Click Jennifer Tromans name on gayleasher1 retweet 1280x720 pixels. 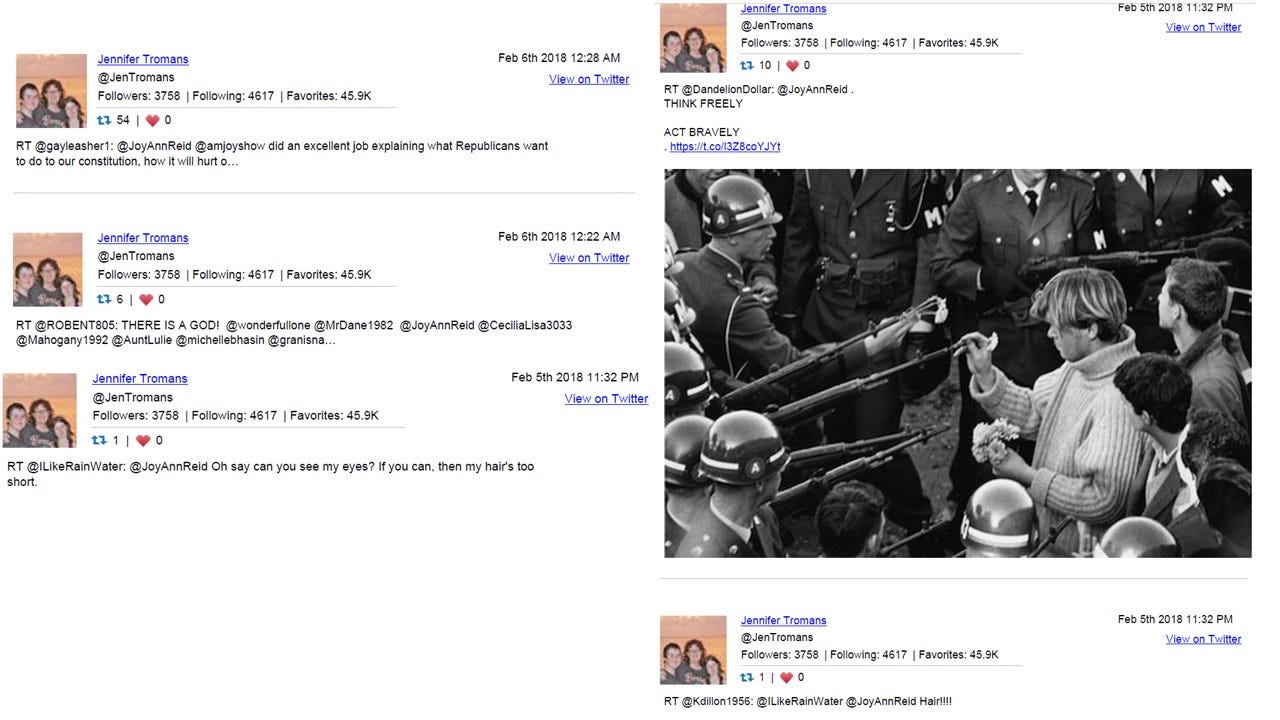pos(143,59)
